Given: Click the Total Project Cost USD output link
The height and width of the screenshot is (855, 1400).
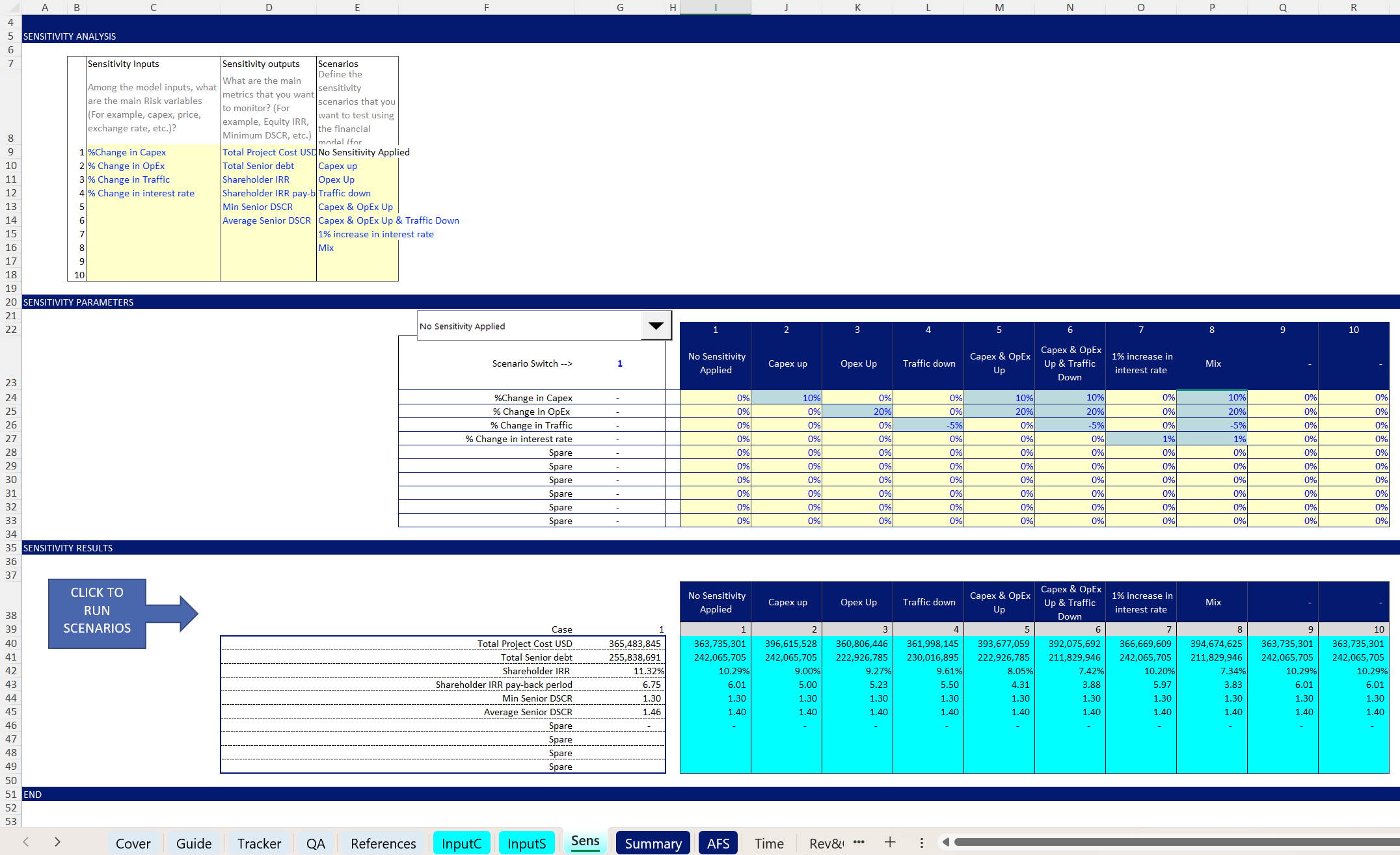Looking at the screenshot, I should (268, 152).
